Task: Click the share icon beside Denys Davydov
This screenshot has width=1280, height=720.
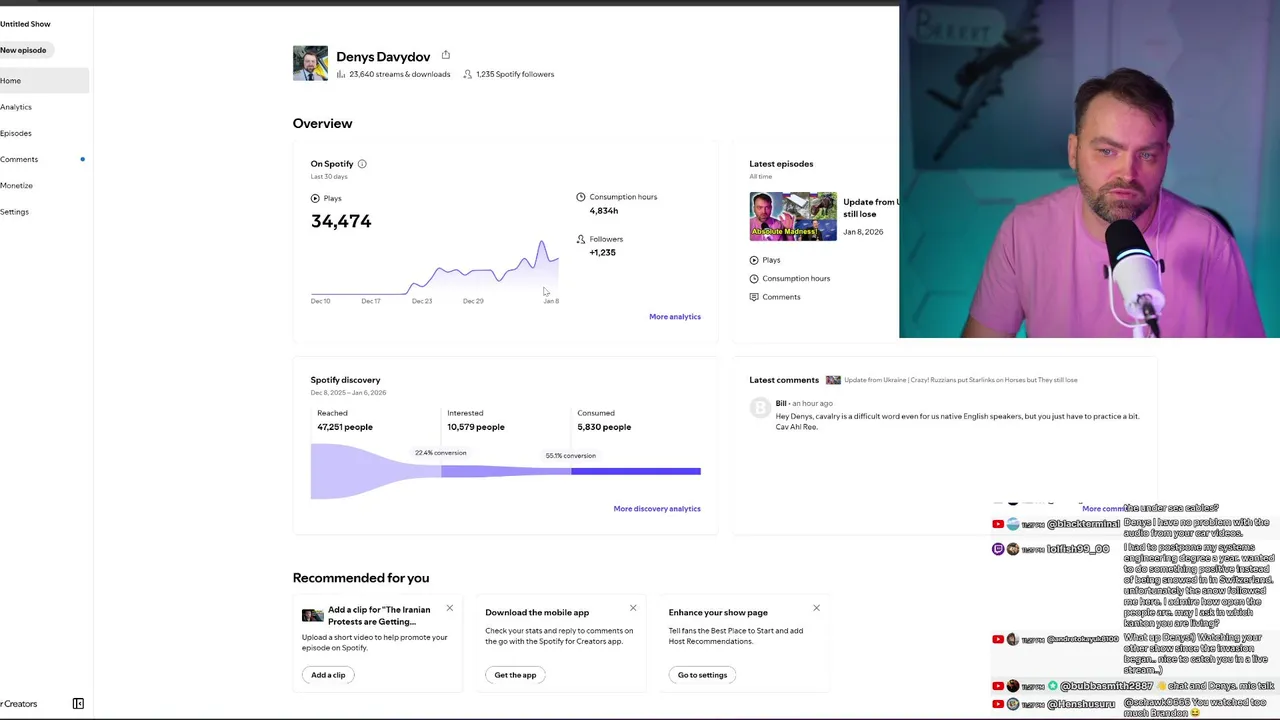Action: [x=446, y=55]
